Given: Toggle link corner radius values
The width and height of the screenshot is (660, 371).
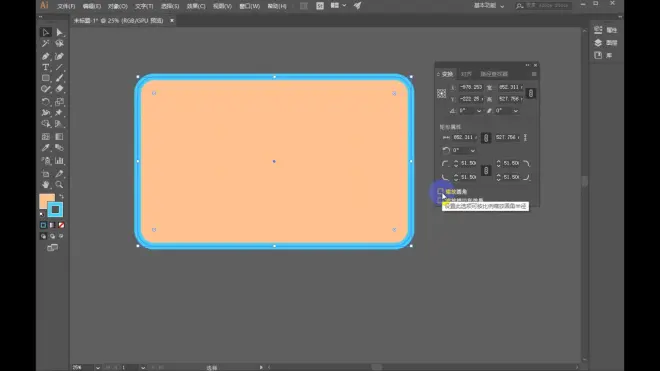Looking at the screenshot, I should pyautogui.click(x=486, y=170).
